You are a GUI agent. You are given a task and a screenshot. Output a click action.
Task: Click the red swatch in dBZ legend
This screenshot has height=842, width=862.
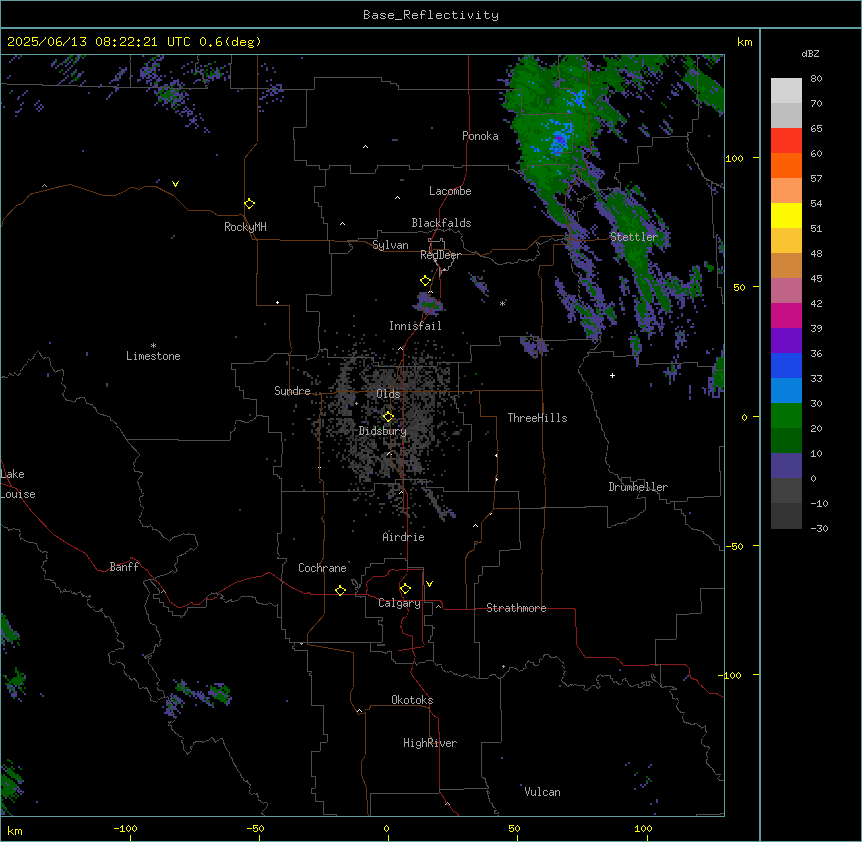pos(786,141)
